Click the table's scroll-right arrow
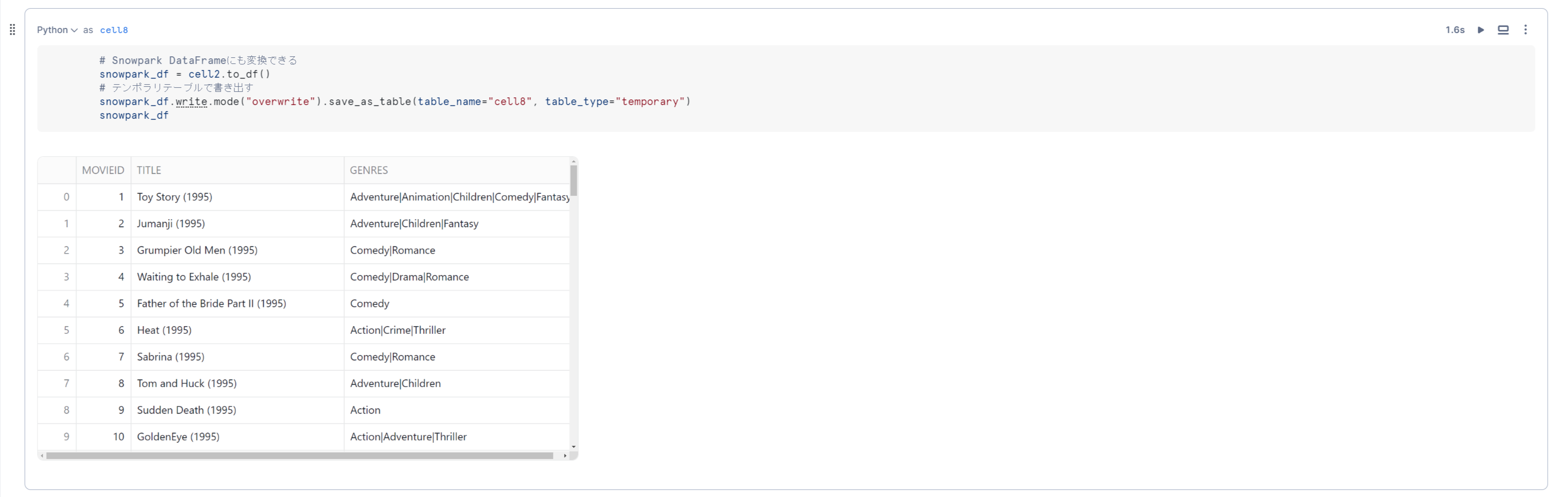Viewport: 1568px width, 497px height. point(565,455)
